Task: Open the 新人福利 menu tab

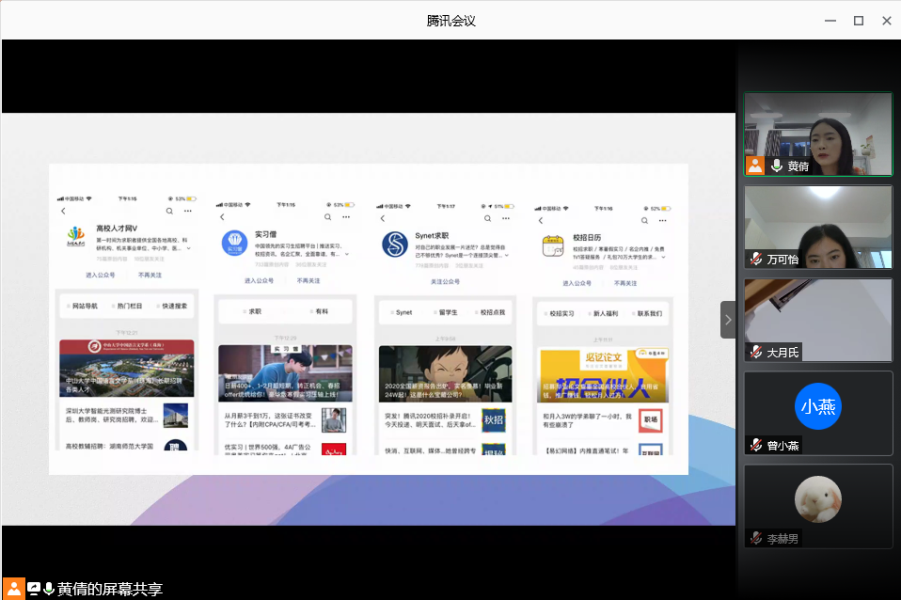Action: (603, 314)
